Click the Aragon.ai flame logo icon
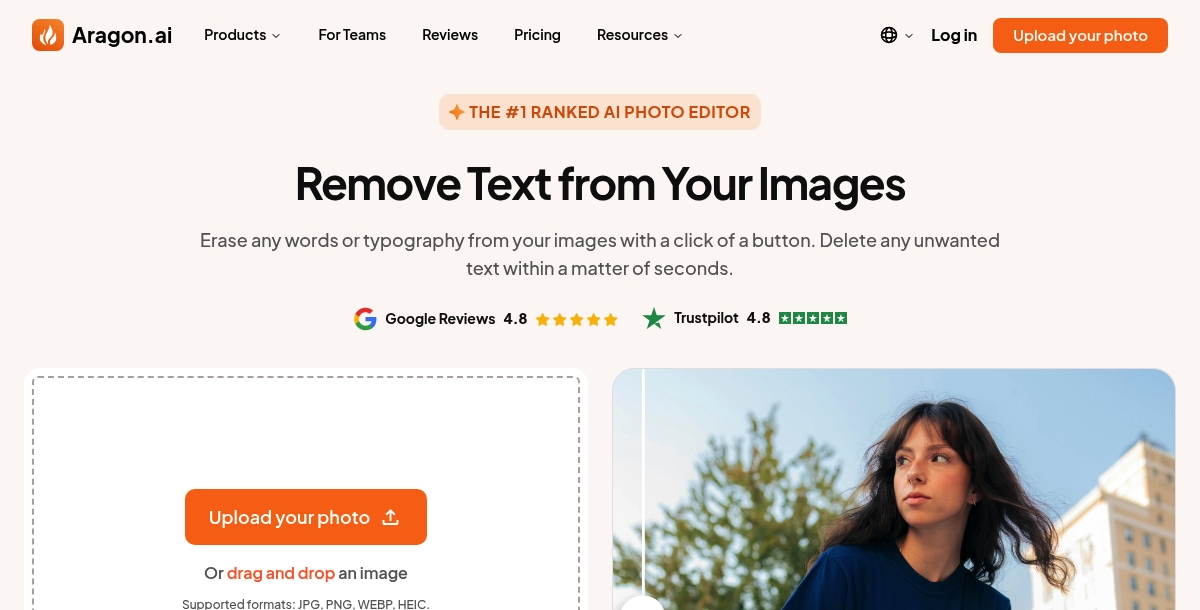The height and width of the screenshot is (610, 1200). [48, 34]
